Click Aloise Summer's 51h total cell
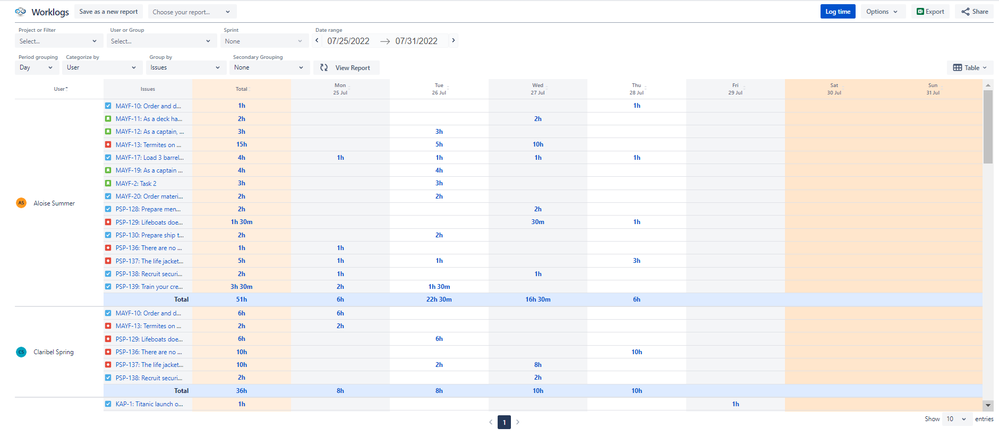This screenshot has height=437, width=999. [x=242, y=299]
